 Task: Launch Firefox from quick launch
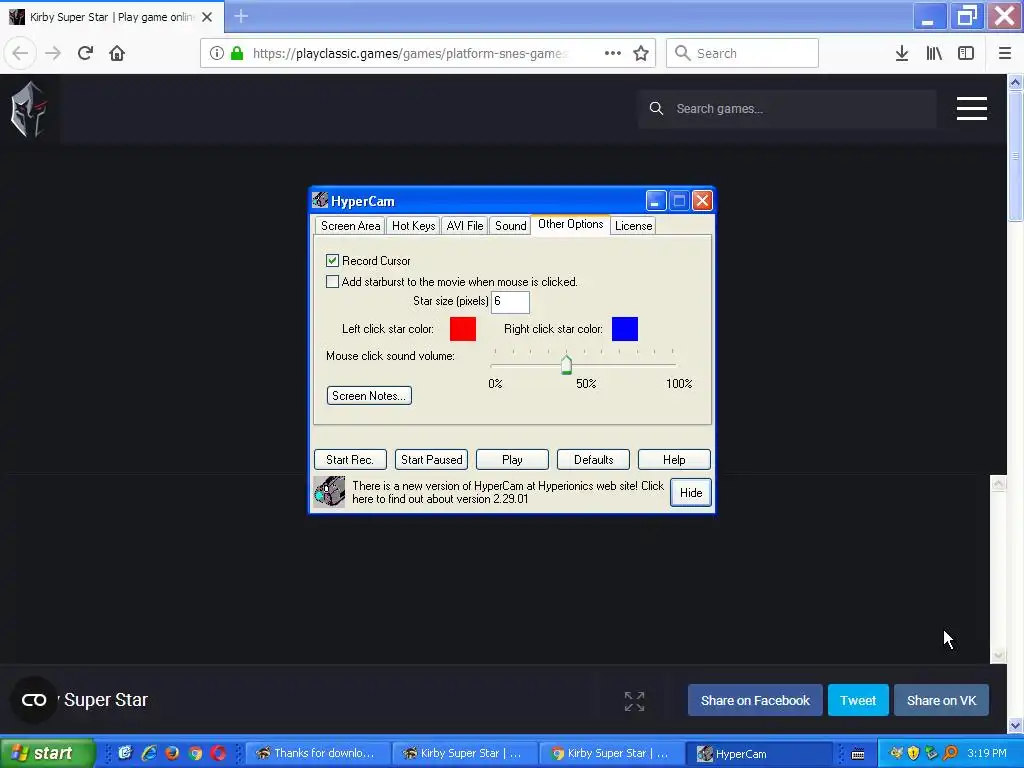(x=172, y=753)
